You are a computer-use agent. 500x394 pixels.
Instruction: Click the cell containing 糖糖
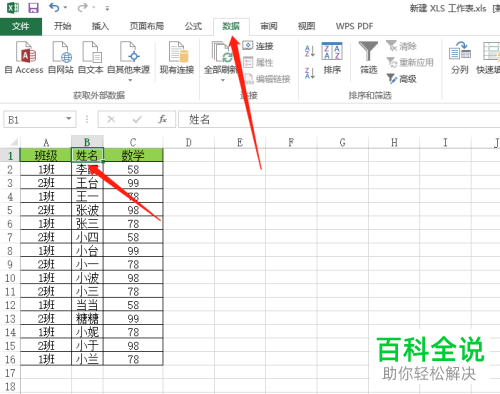coord(87,318)
